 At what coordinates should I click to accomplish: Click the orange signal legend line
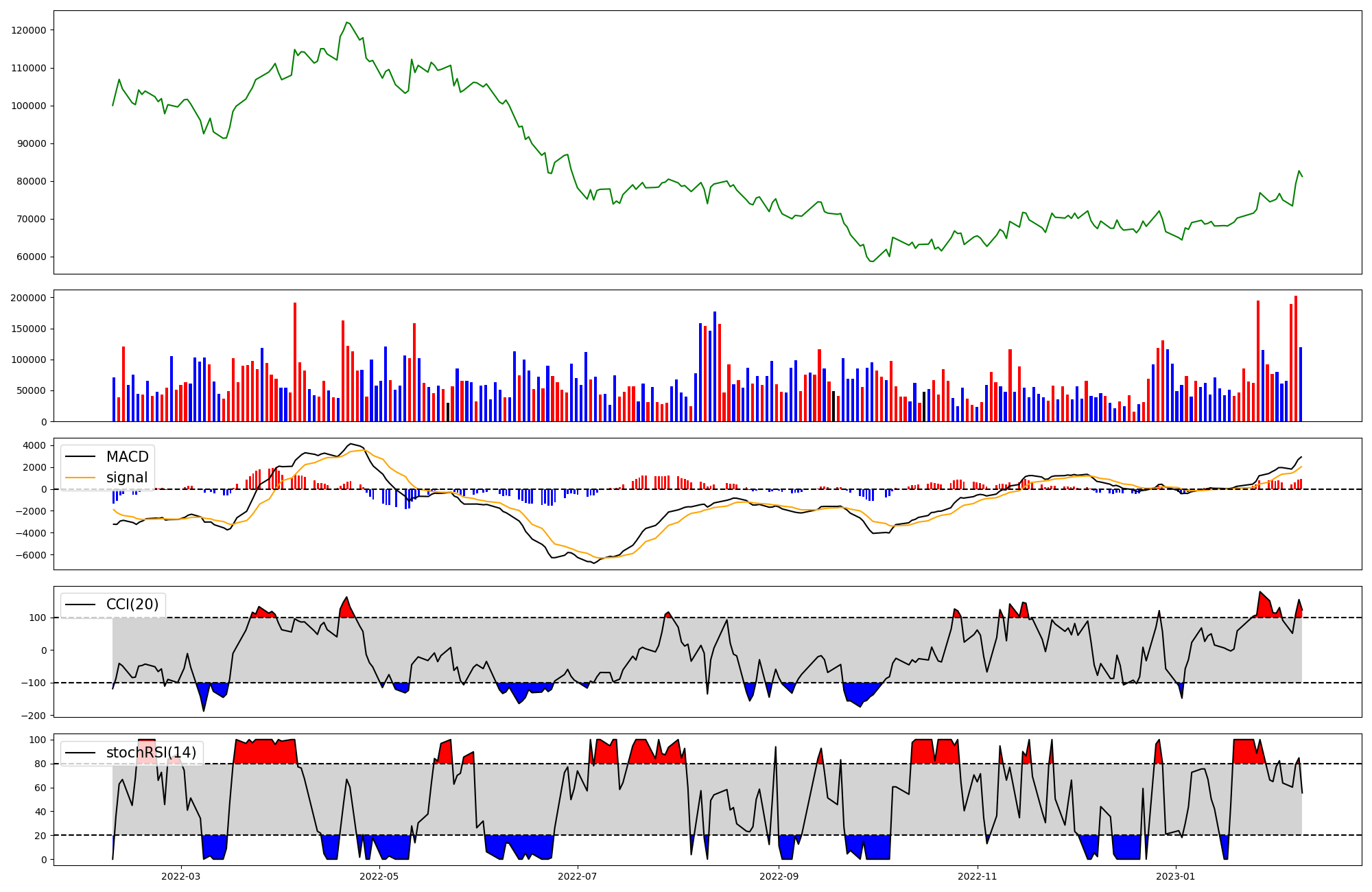tap(80, 478)
